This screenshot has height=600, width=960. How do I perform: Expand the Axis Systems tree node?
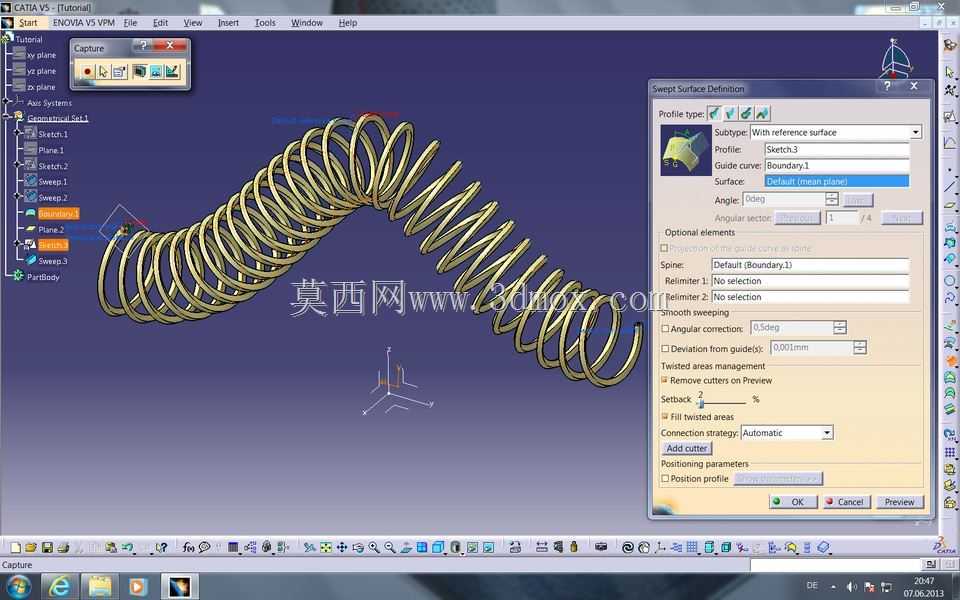tap(6, 102)
